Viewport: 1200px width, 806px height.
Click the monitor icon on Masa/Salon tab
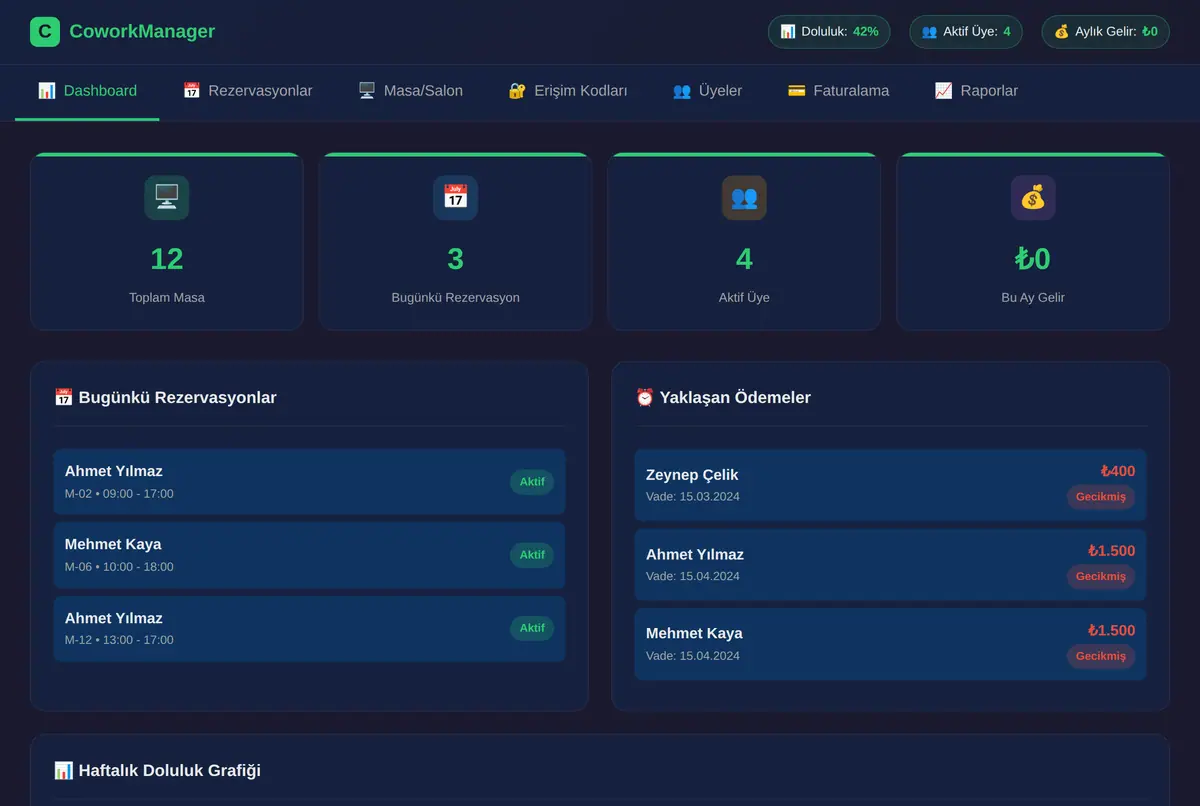coord(367,91)
